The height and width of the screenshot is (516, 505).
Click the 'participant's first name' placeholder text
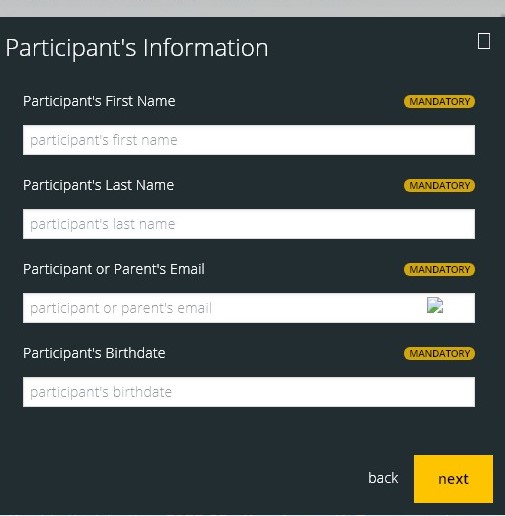pyautogui.click(x=104, y=140)
